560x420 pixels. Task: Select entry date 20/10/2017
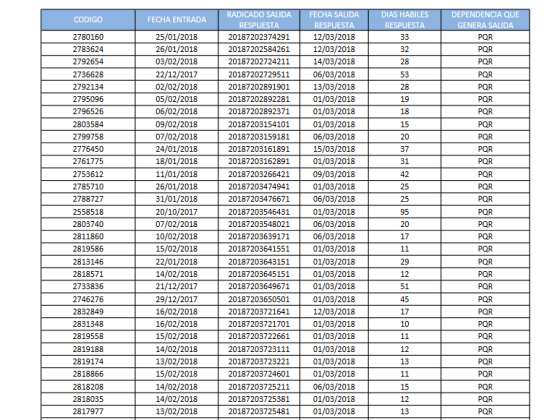pos(177,212)
